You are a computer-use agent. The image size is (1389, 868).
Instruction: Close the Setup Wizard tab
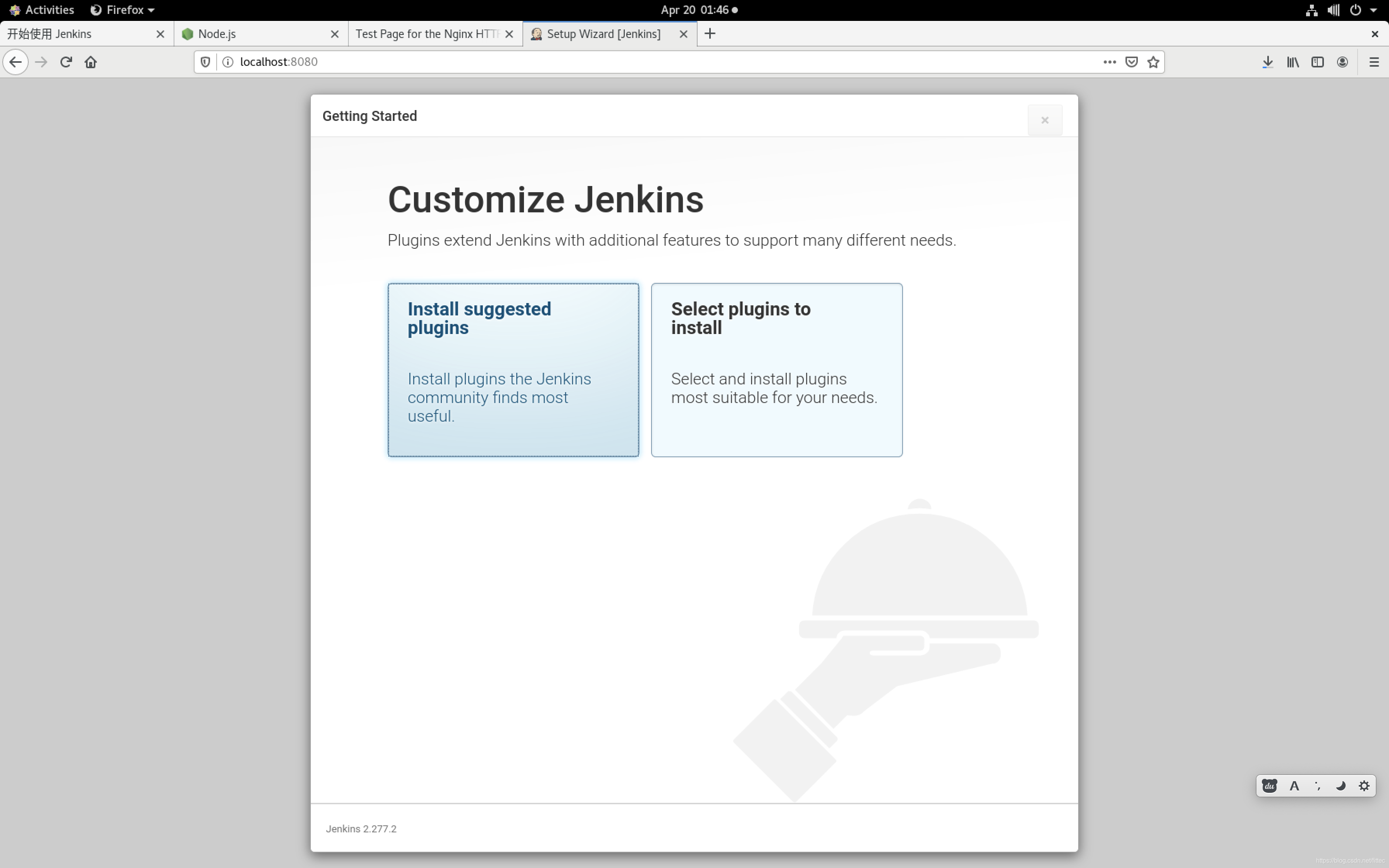(684, 34)
